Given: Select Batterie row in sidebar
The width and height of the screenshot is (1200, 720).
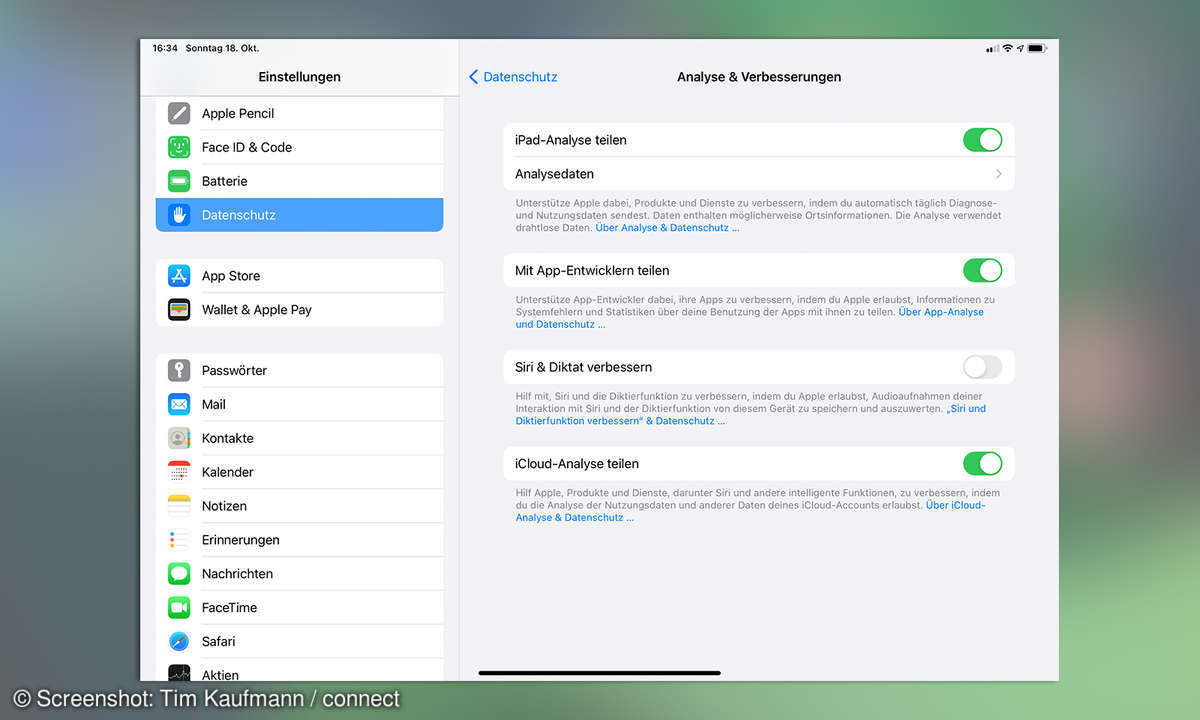Looking at the screenshot, I should 299,181.
